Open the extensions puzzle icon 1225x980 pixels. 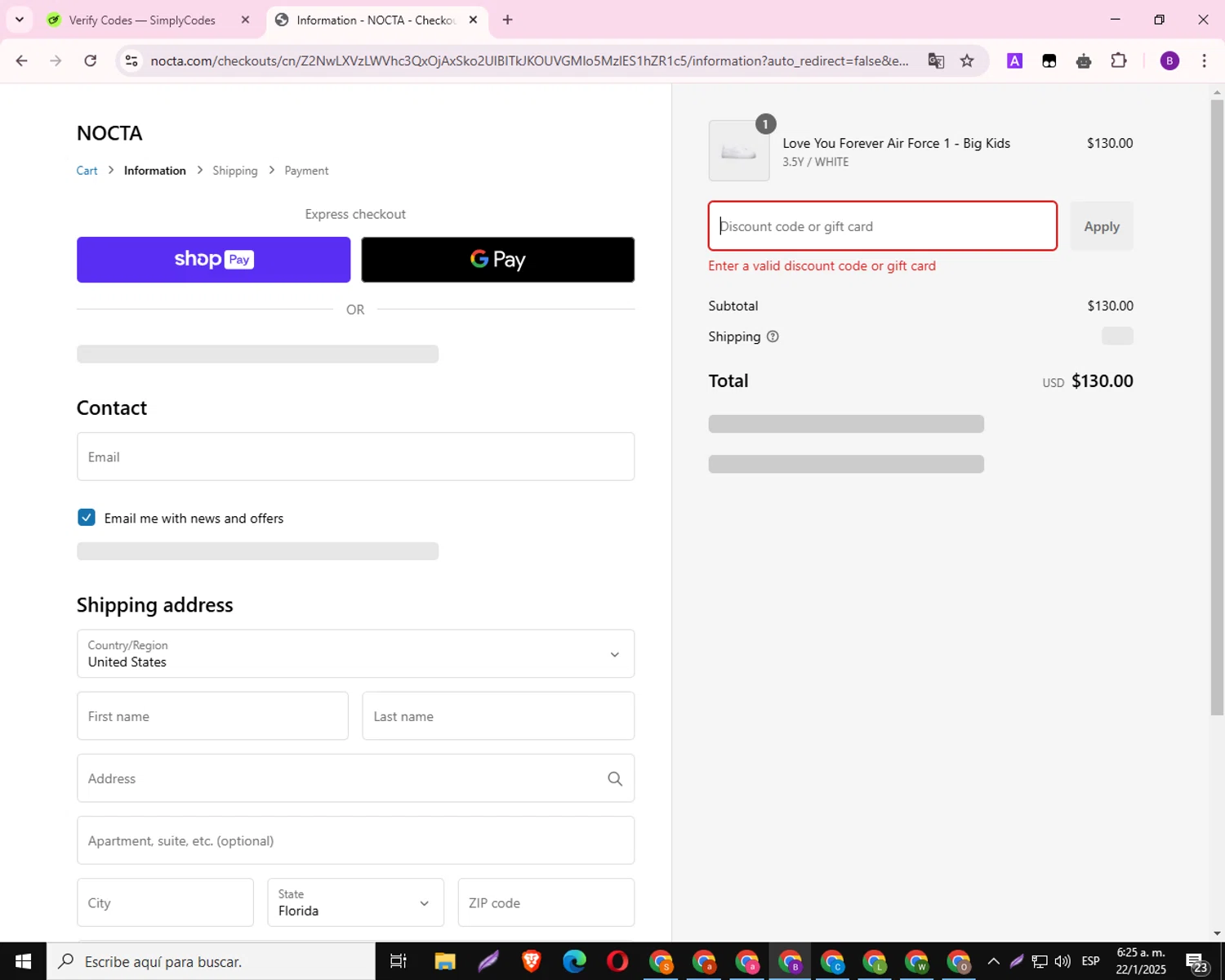tap(1119, 60)
